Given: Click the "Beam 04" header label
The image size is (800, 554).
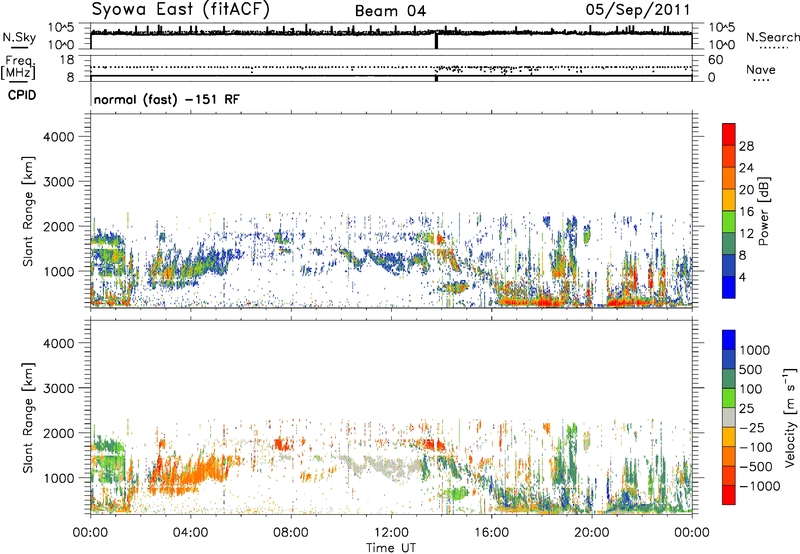Looking at the screenshot, I should tap(390, 11).
